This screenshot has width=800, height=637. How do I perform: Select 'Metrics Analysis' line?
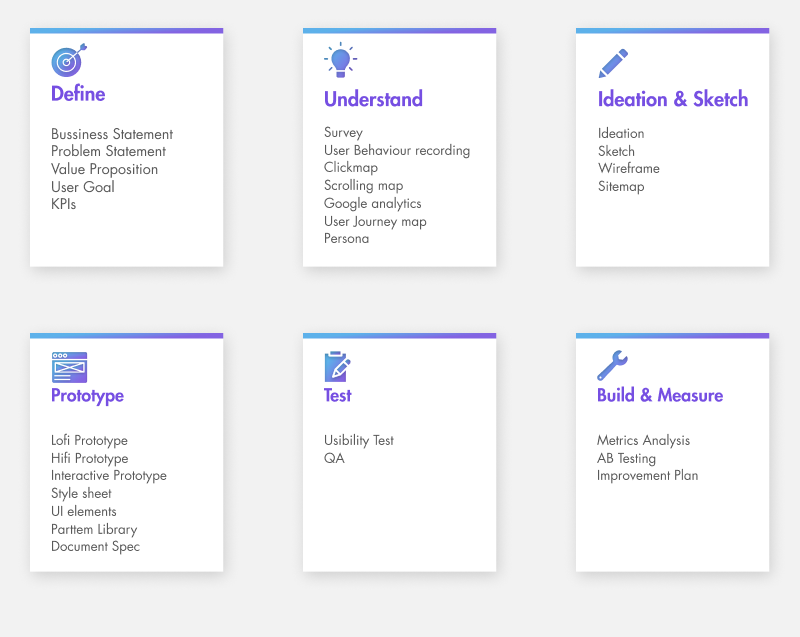643,441
